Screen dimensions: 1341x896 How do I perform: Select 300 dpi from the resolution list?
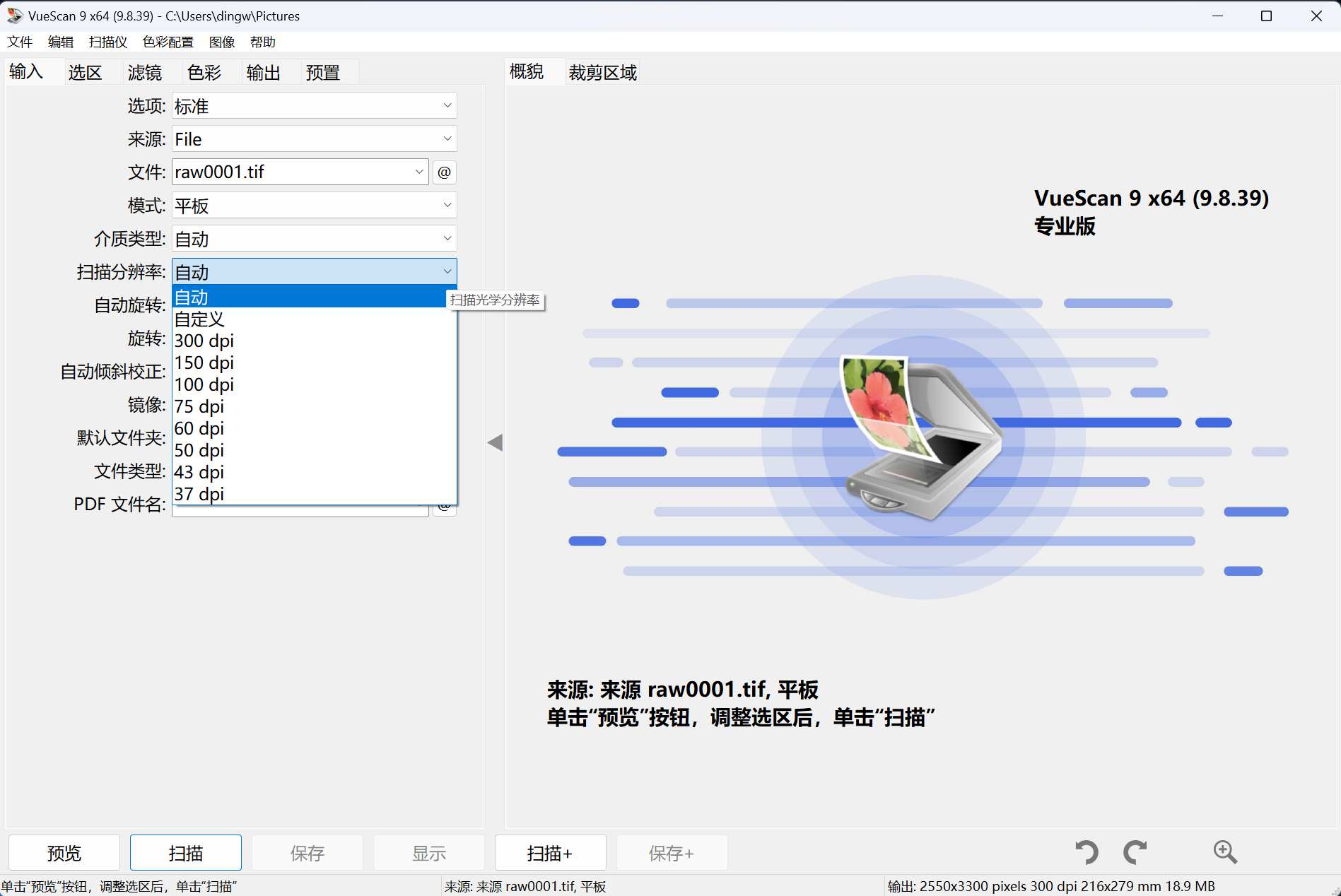204,341
